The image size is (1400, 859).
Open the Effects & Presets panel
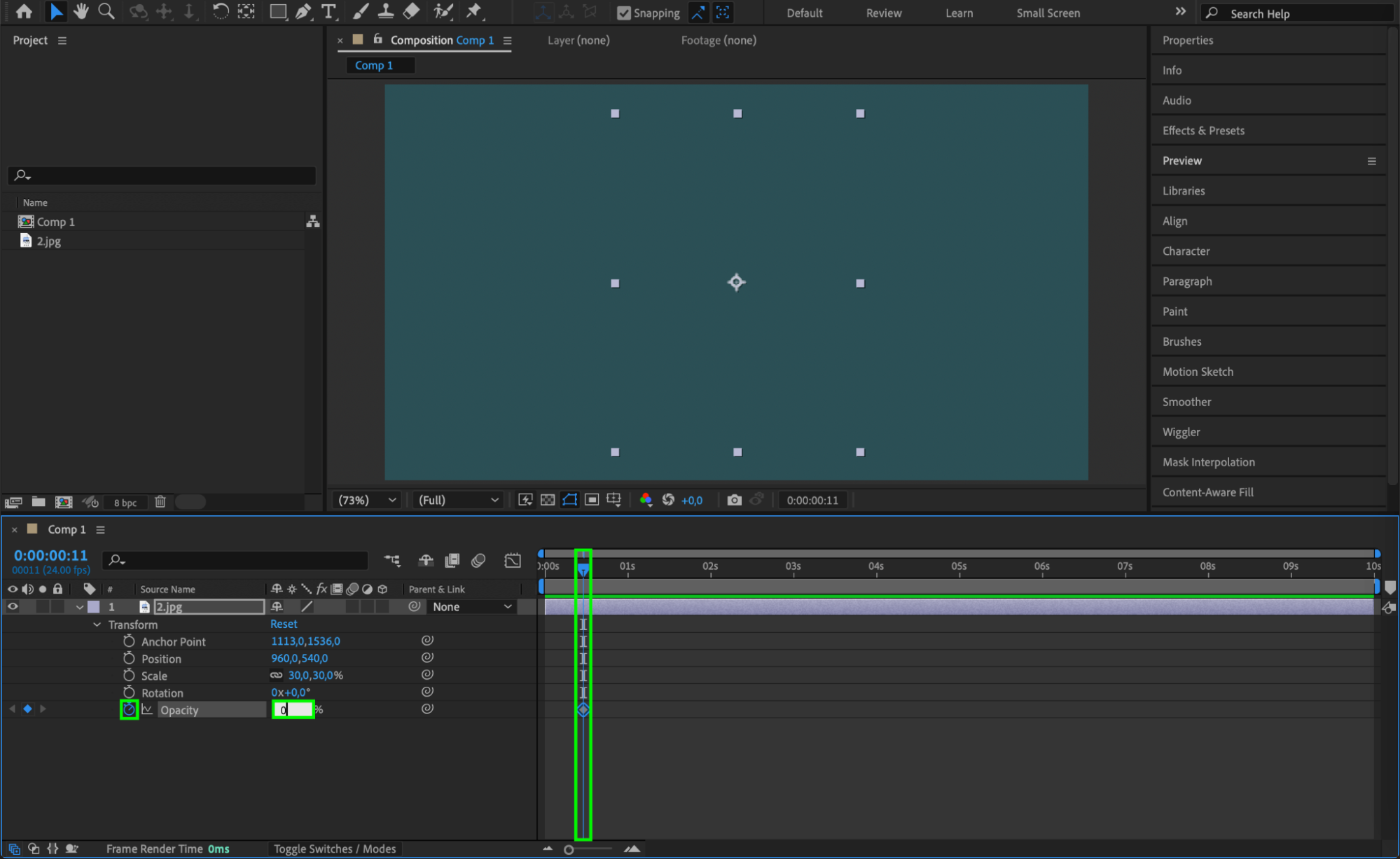point(1203,130)
